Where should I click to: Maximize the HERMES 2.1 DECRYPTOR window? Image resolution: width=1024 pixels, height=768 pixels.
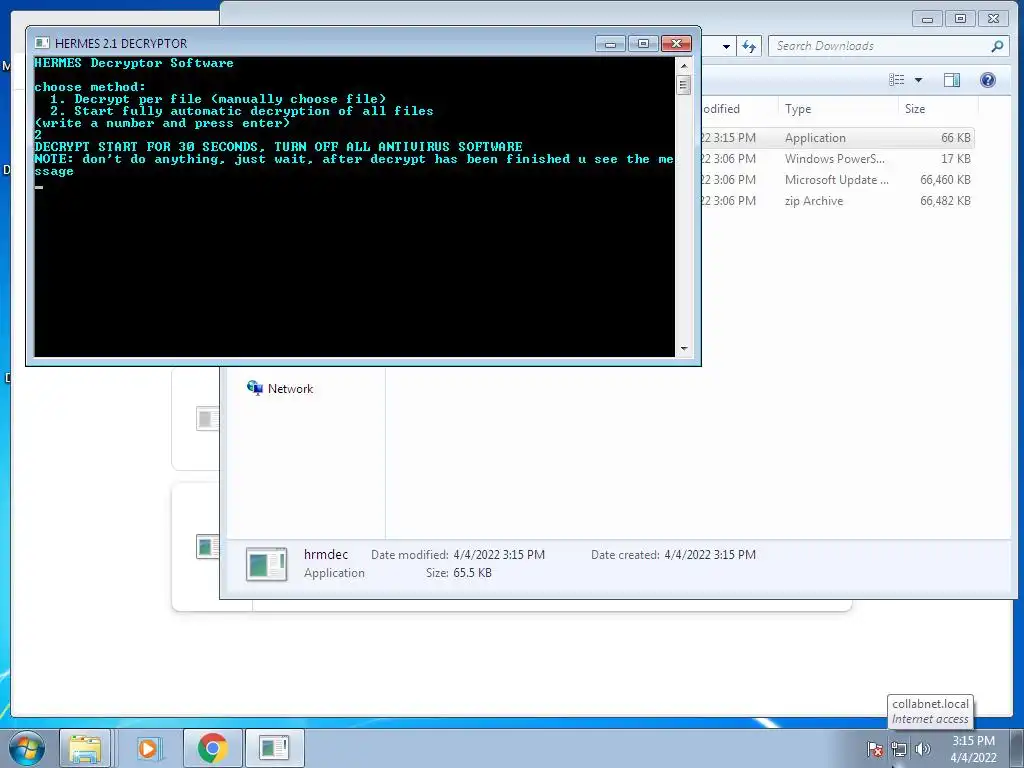643,44
